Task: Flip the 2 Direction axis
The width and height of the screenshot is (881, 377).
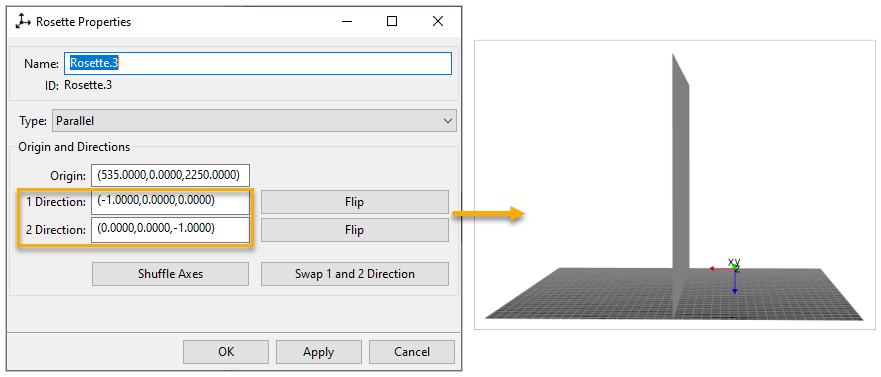Action: (355, 230)
